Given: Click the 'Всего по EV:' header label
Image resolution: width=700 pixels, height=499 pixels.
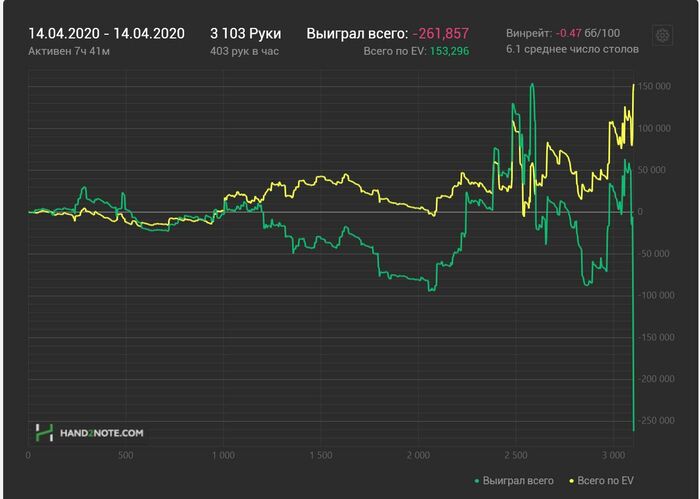Looking at the screenshot, I should (395, 51).
